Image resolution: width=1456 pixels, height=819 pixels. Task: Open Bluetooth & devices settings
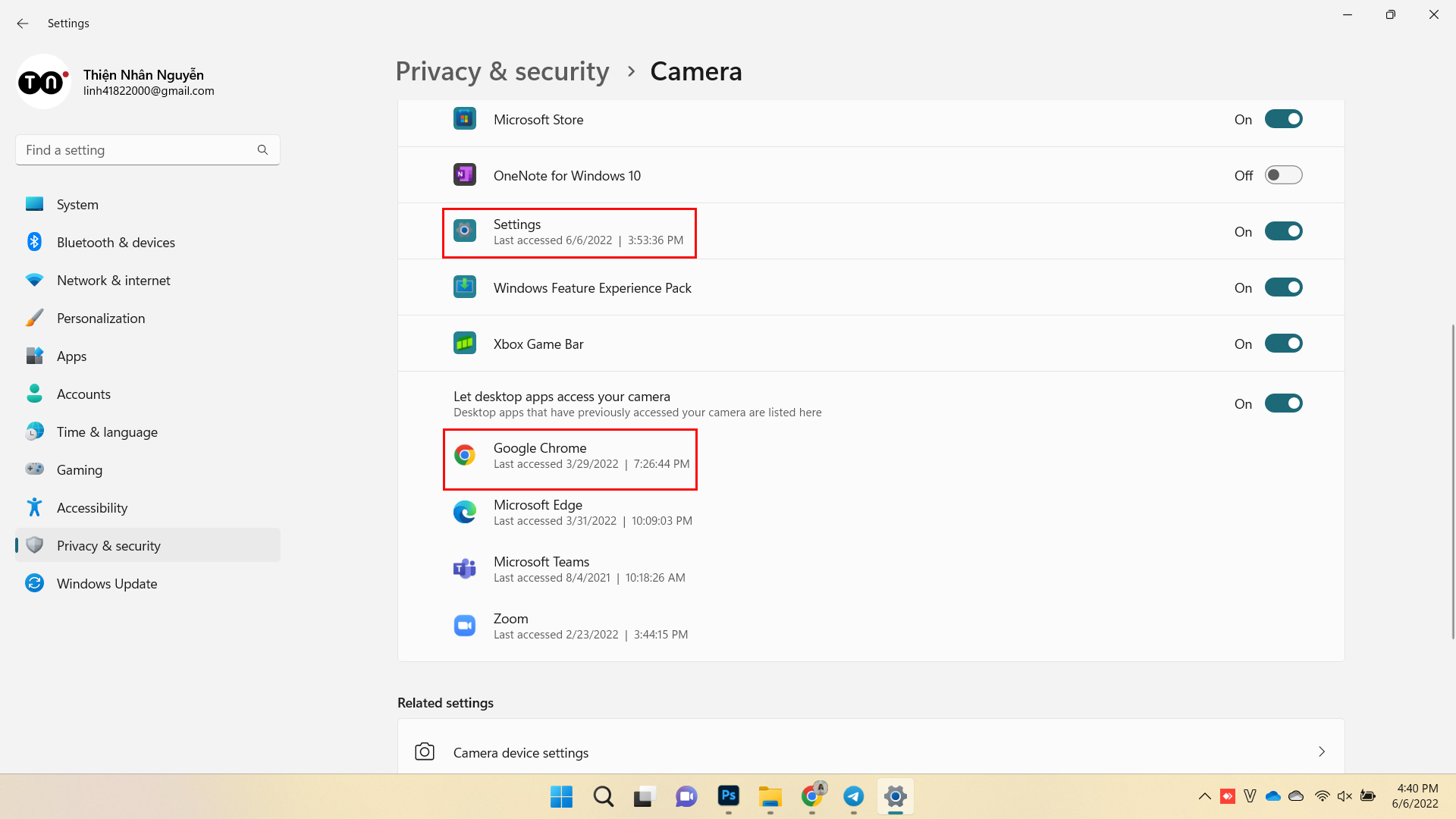coord(116,242)
